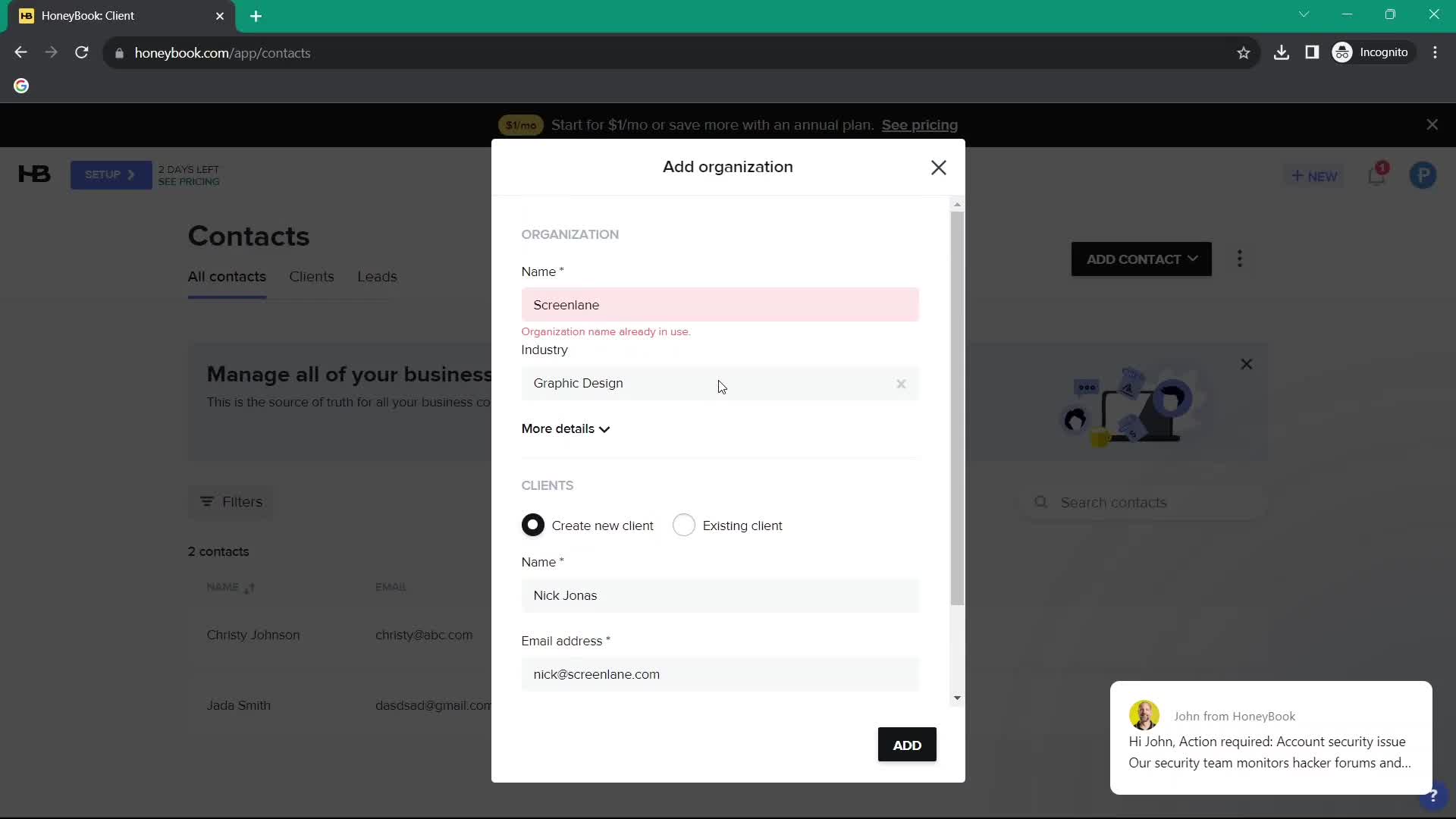Open the notifications bell
1456x819 pixels.
[1376, 176]
